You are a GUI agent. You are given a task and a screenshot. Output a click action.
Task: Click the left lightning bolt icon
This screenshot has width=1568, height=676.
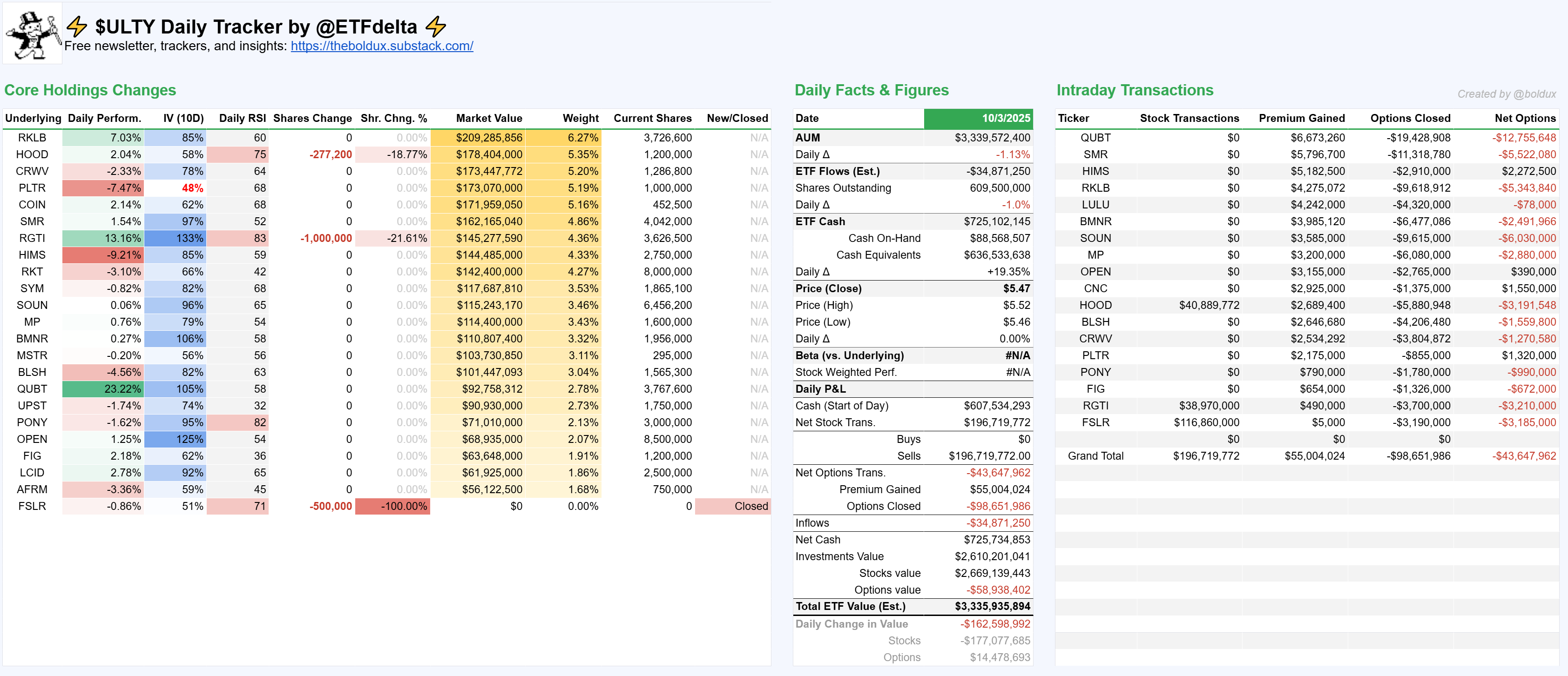click(x=77, y=26)
